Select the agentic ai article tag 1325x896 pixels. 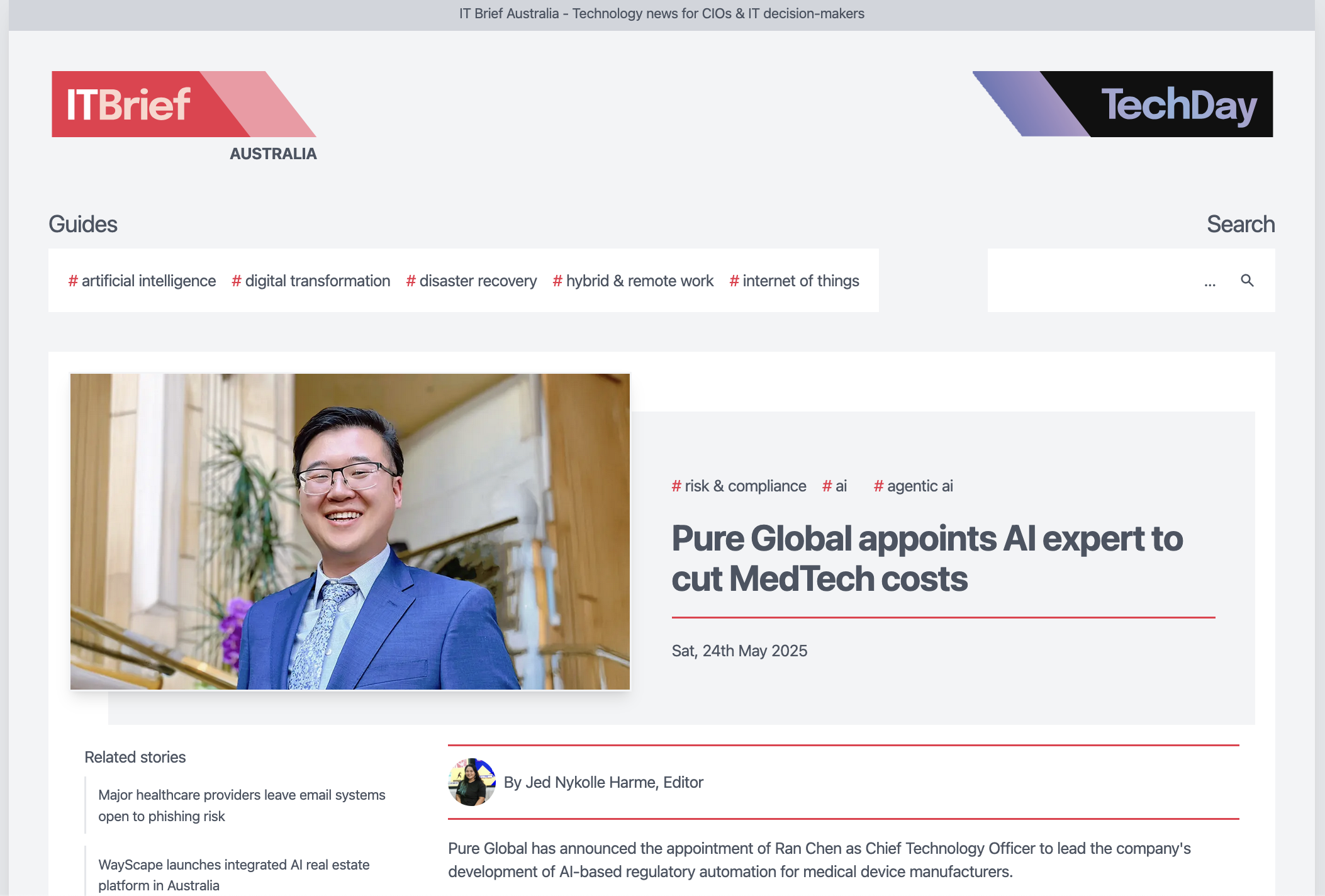(x=913, y=486)
